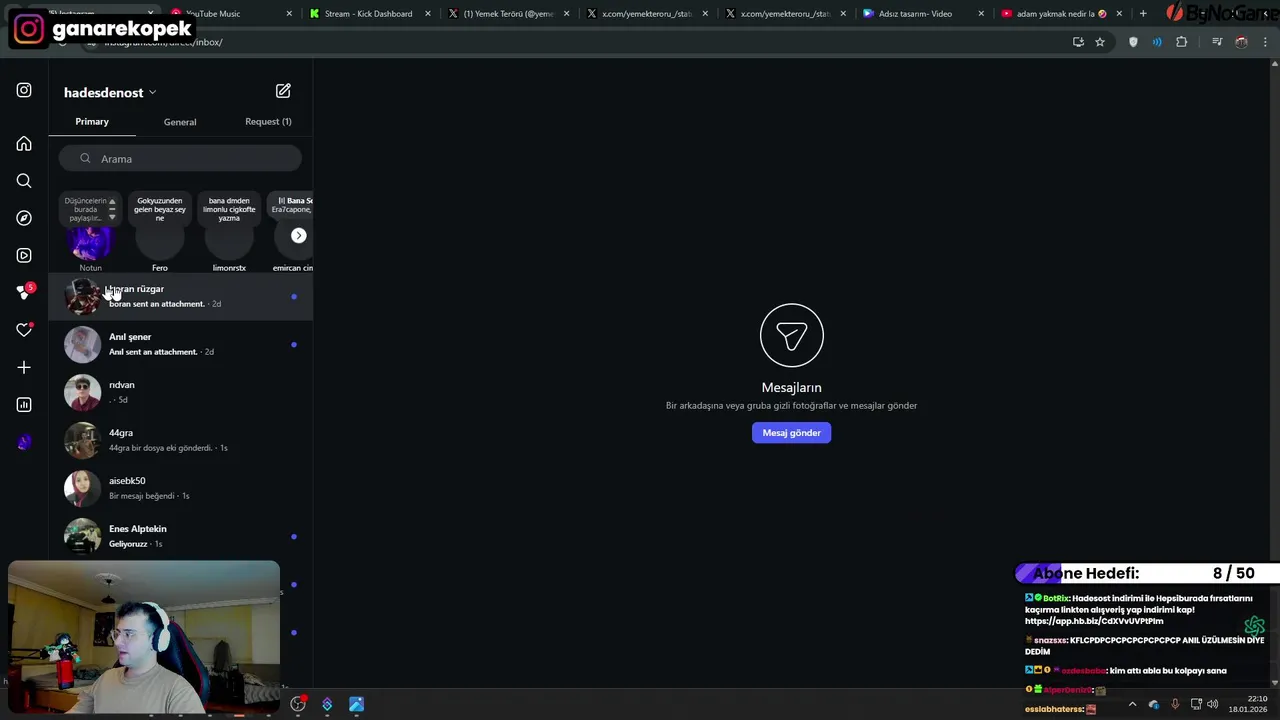Image resolution: width=1280 pixels, height=720 pixels.
Task: Click the Arama search field
Action: 180,159
